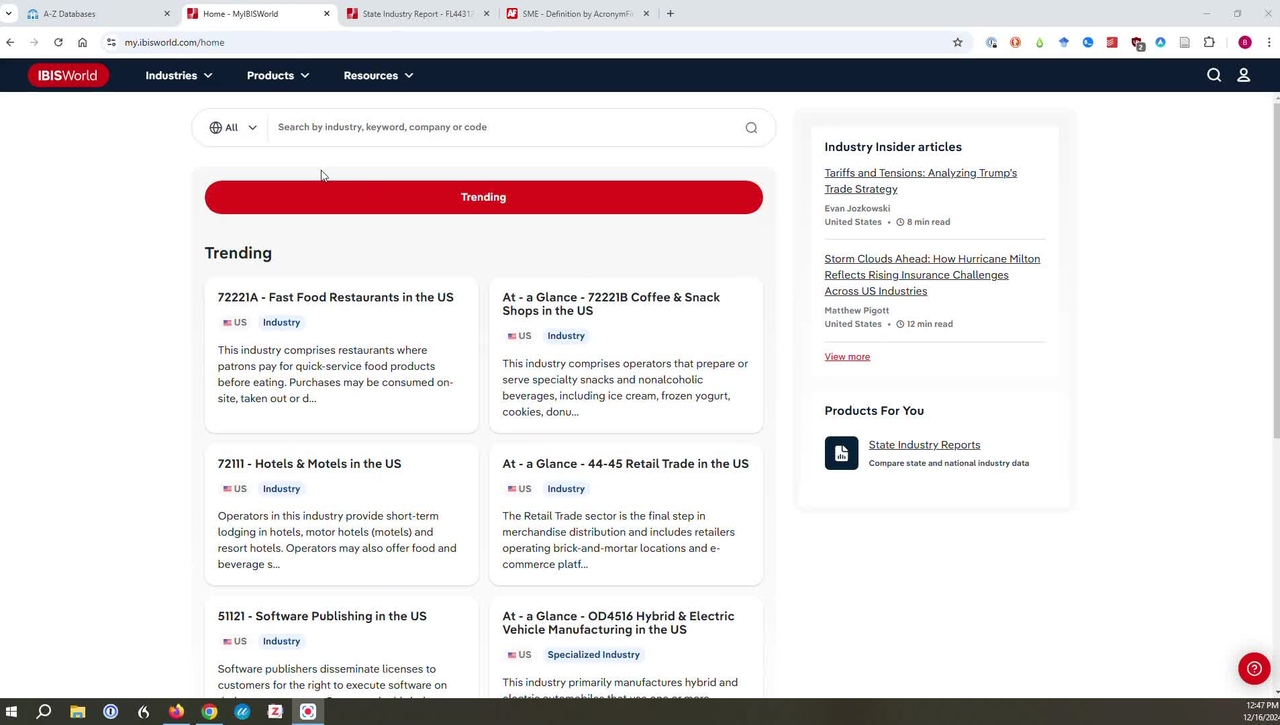This screenshot has width=1280, height=725.
Task: Open the screen recorder taskbar icon
Action: [x=308, y=712]
